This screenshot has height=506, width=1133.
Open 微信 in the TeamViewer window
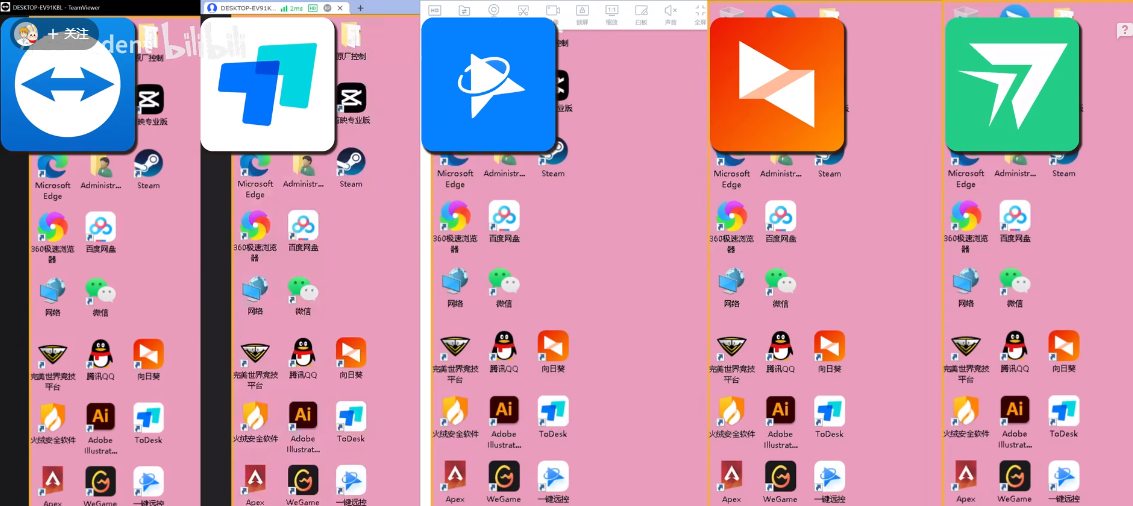(100, 298)
